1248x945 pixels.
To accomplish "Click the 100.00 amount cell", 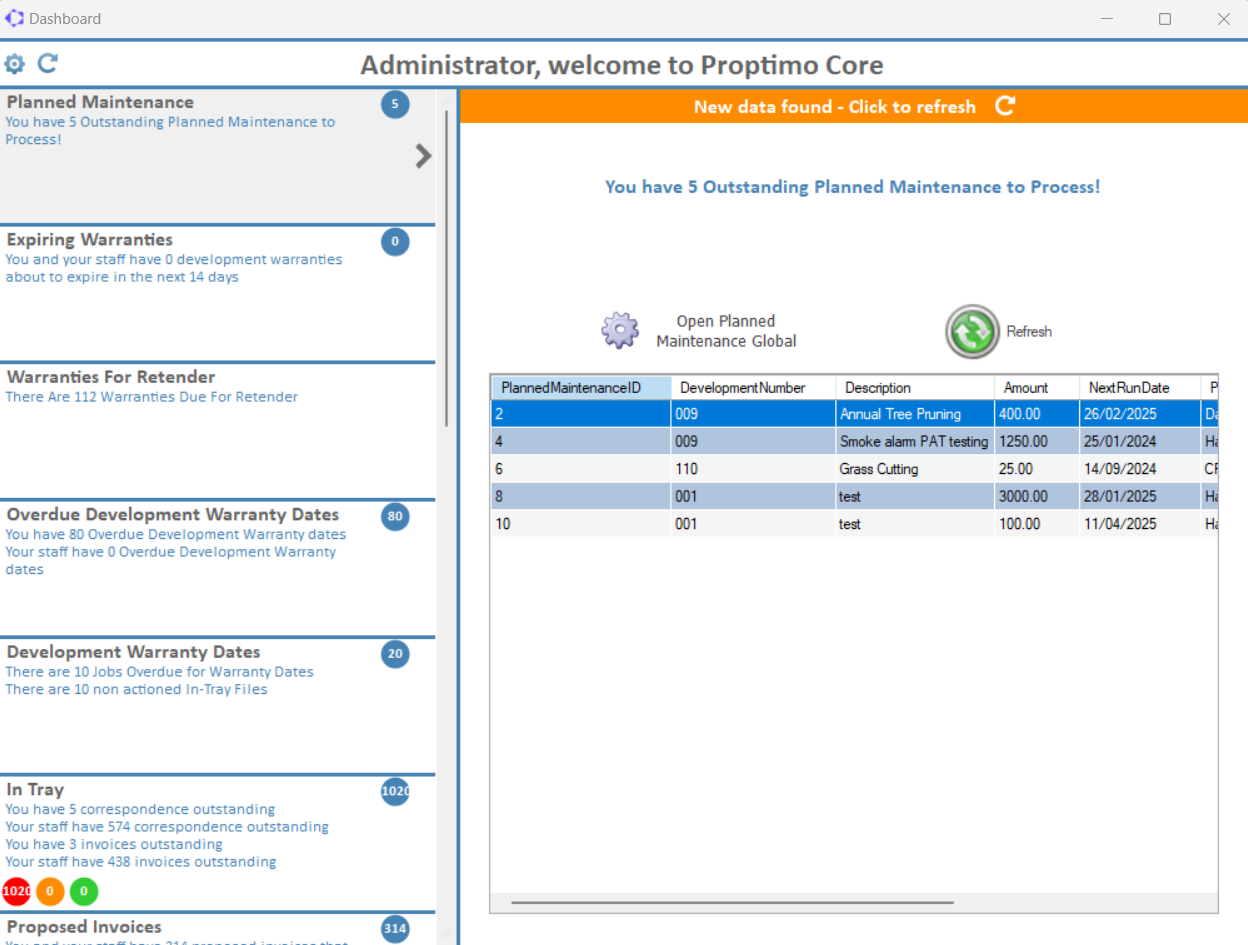I will [x=1037, y=524].
